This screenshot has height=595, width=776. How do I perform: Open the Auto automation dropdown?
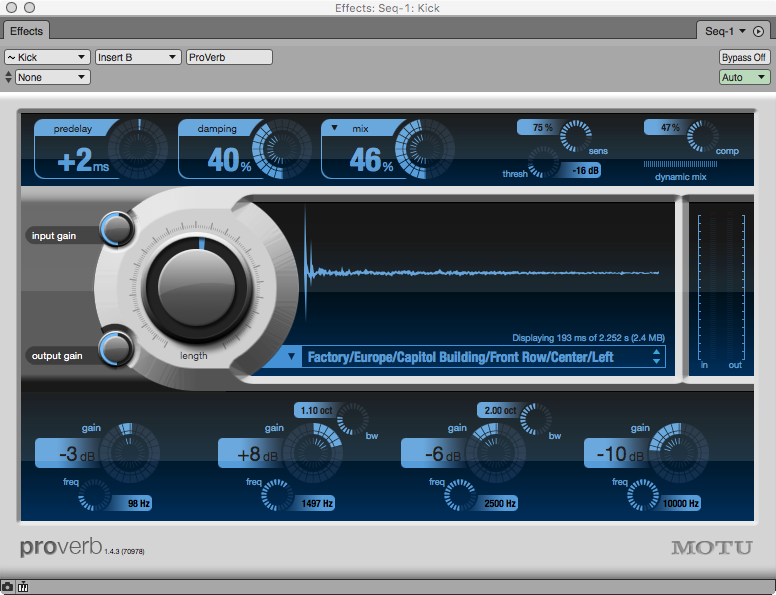(x=744, y=77)
